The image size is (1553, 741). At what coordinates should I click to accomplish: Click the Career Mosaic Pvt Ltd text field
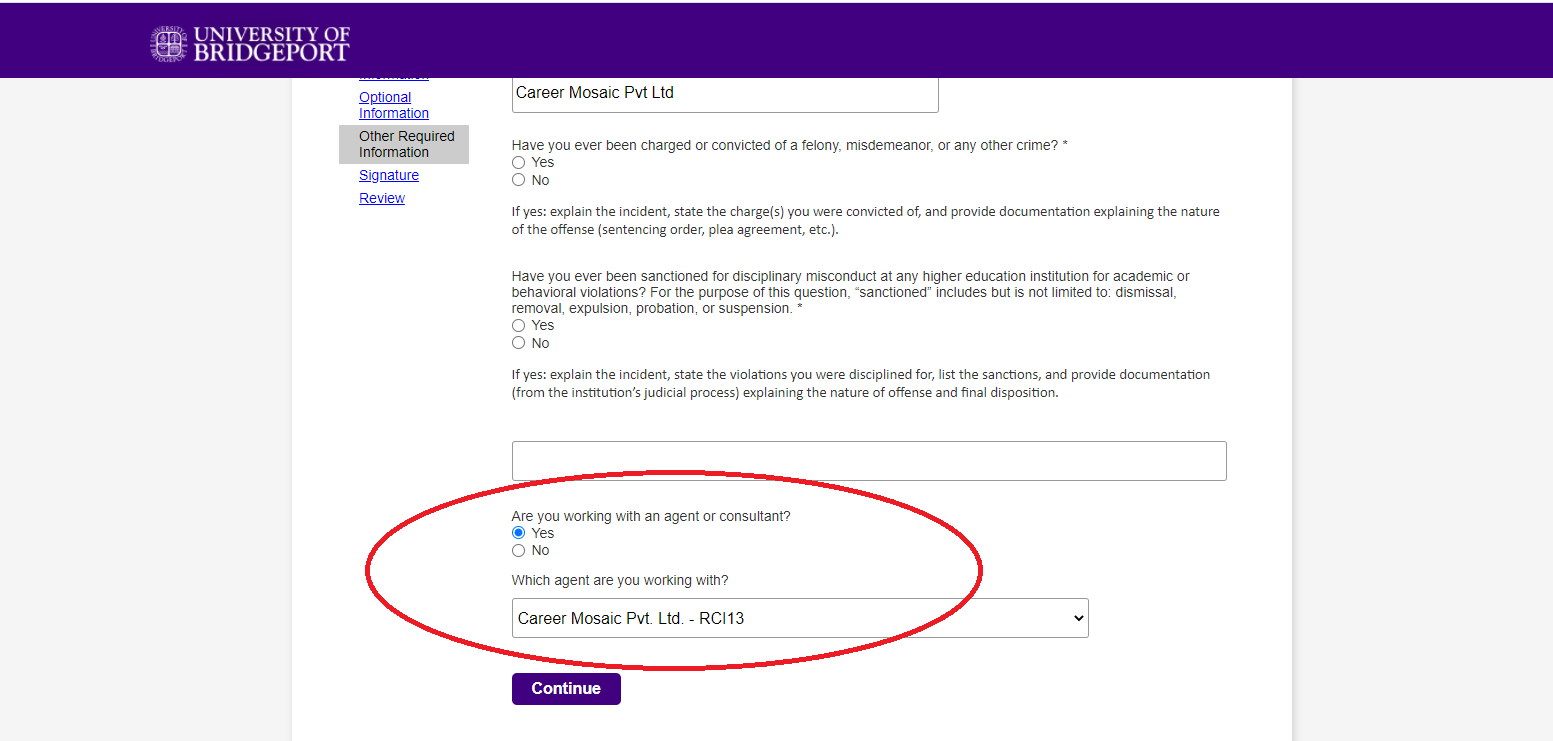pos(725,93)
